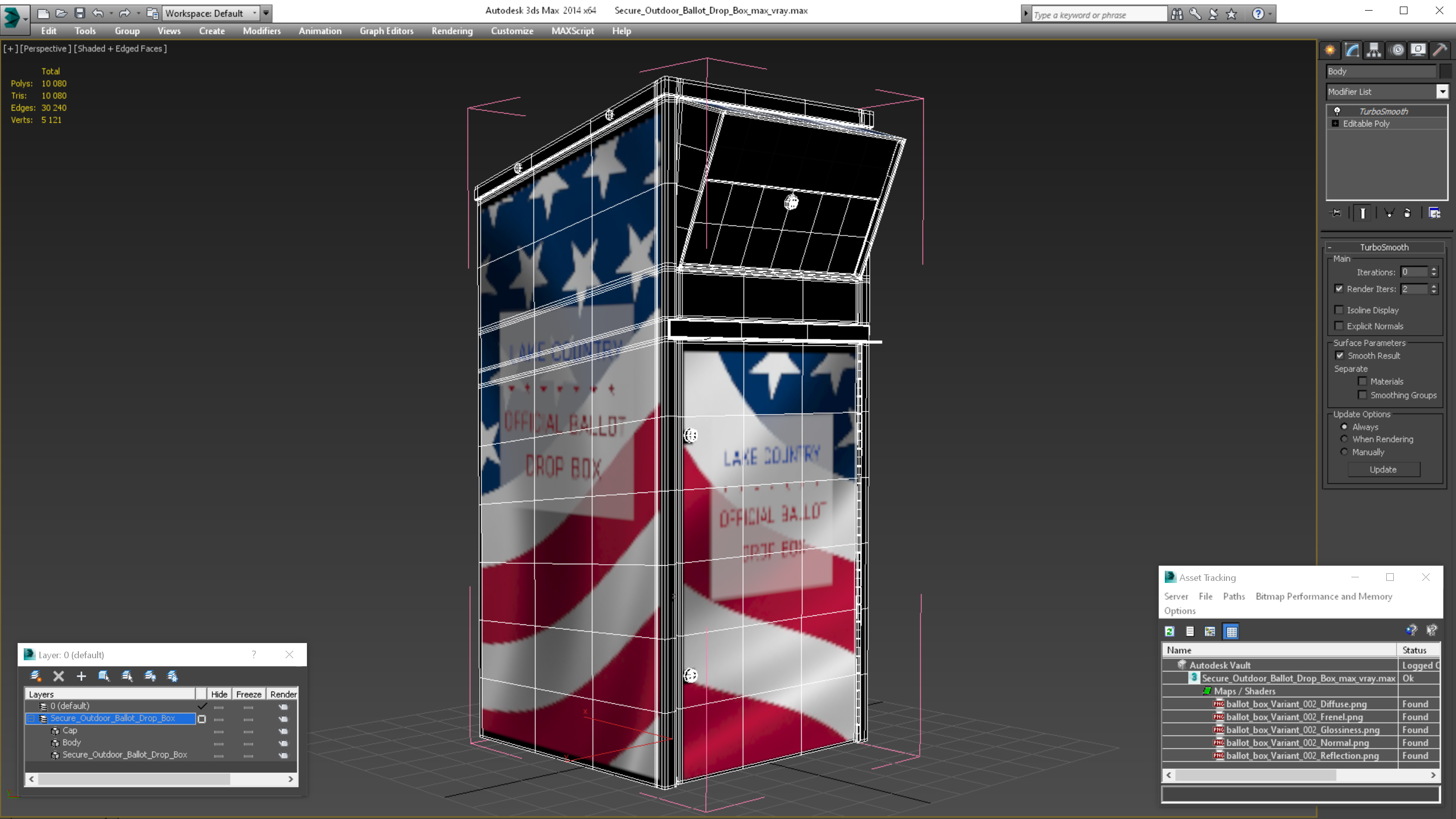Click Add Selected Objects plus icon
Image resolution: width=1456 pixels, height=819 pixels.
81,676
